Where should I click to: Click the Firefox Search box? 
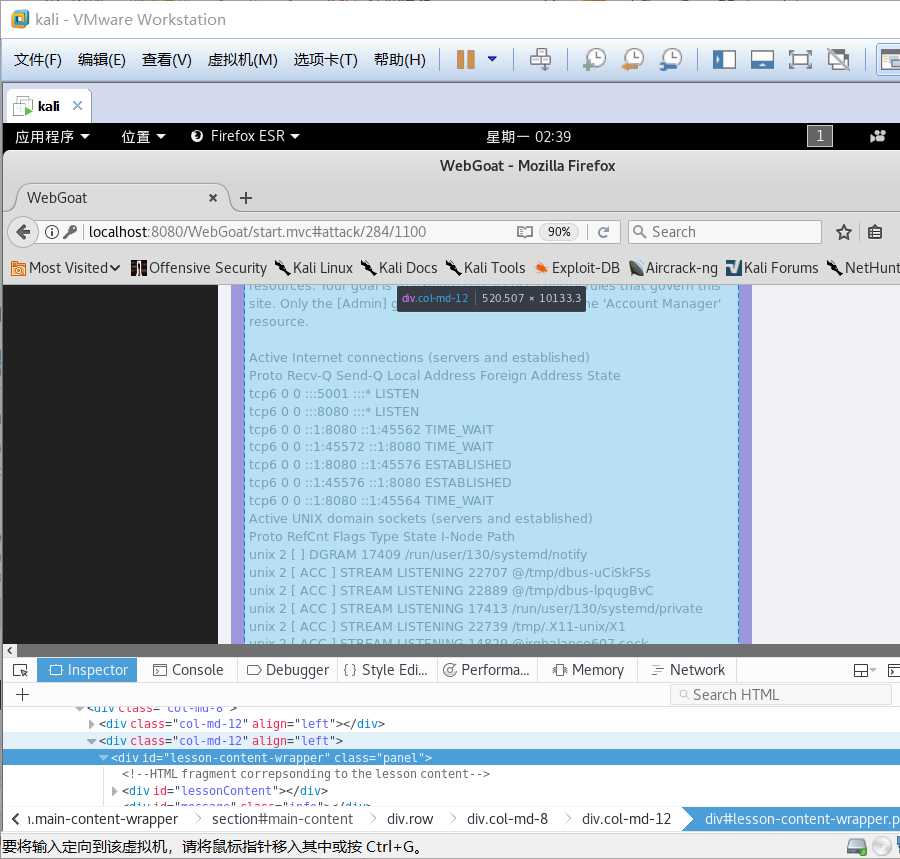click(725, 232)
